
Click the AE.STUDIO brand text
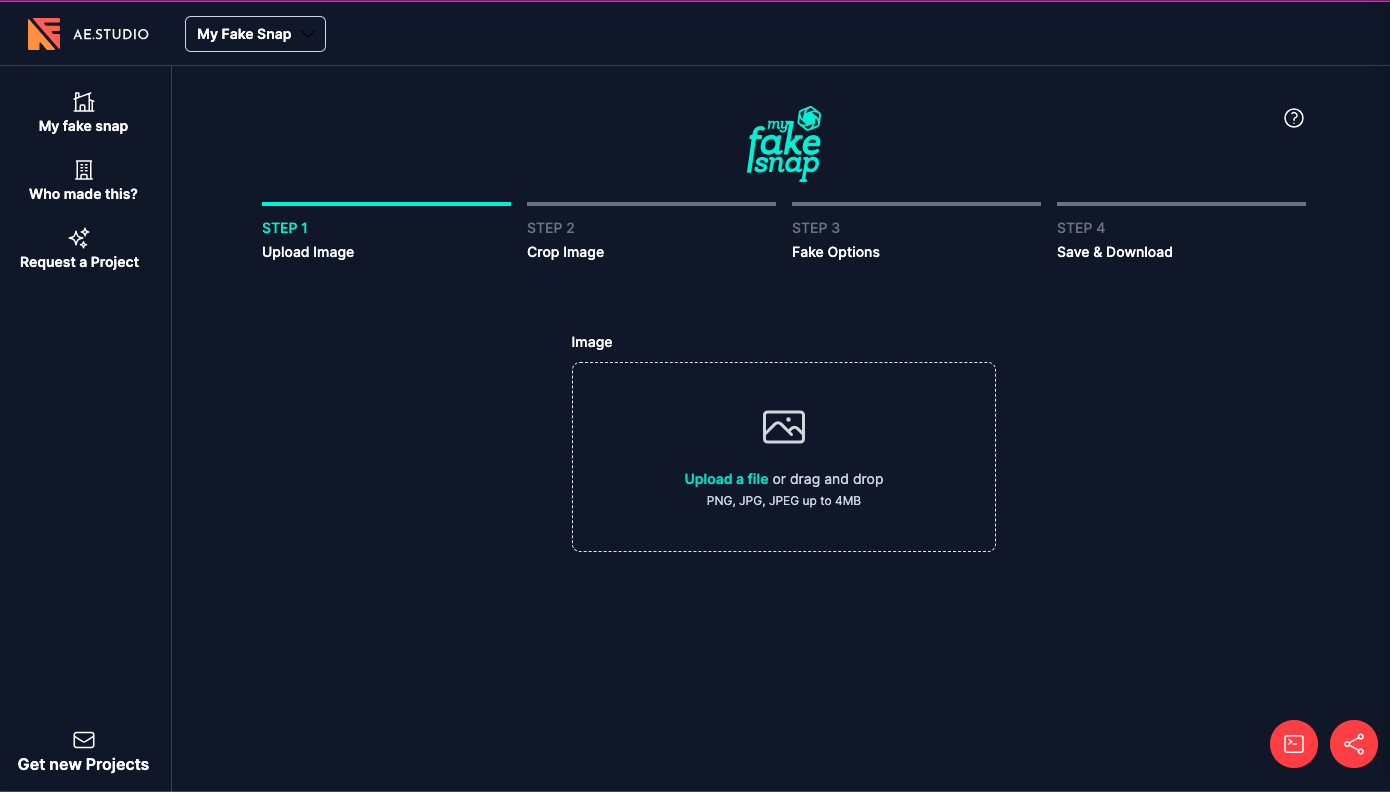111,34
